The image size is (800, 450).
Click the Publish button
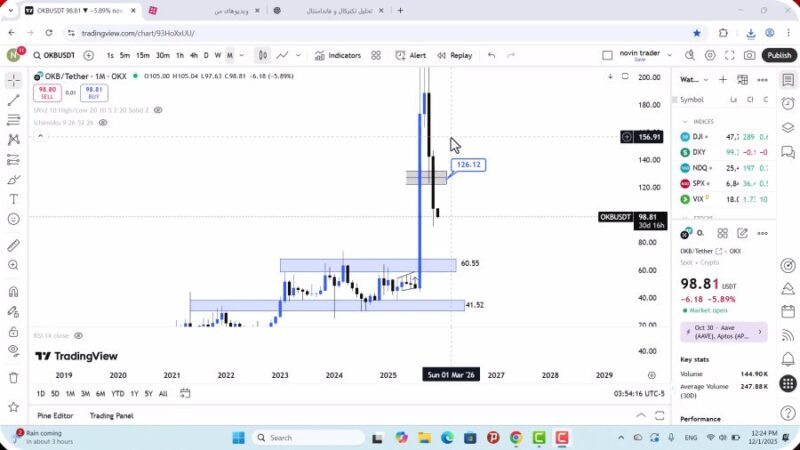pyautogui.click(x=779, y=56)
